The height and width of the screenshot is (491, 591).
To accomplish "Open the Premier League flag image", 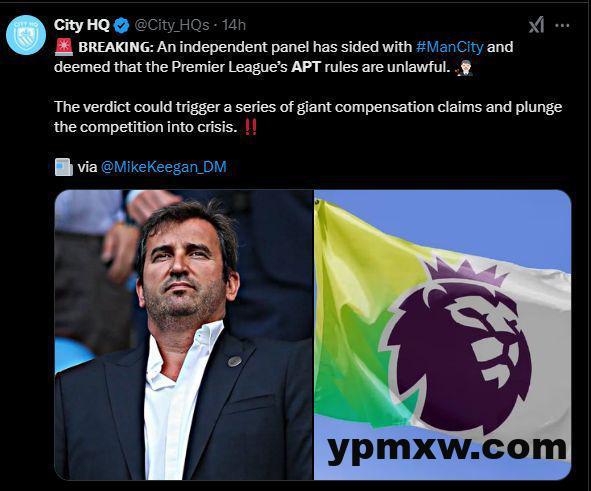I will [442, 335].
